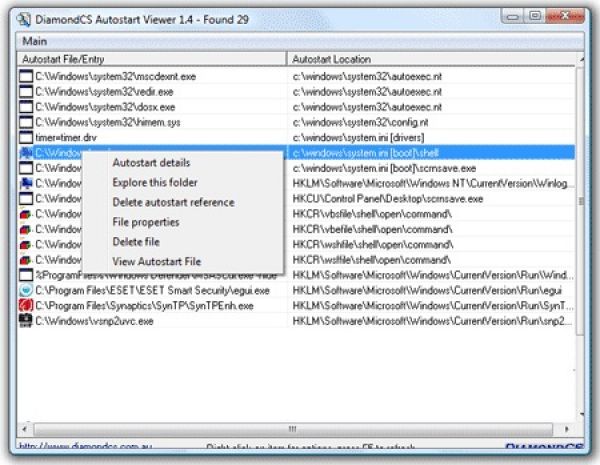Click the system.ini [boot]\scrnsave.exe location cell

tap(384, 168)
